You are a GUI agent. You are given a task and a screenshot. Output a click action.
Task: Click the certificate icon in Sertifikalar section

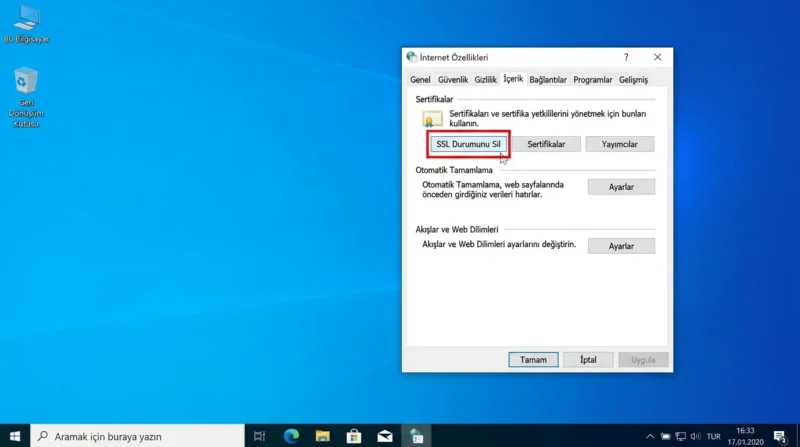pos(432,119)
